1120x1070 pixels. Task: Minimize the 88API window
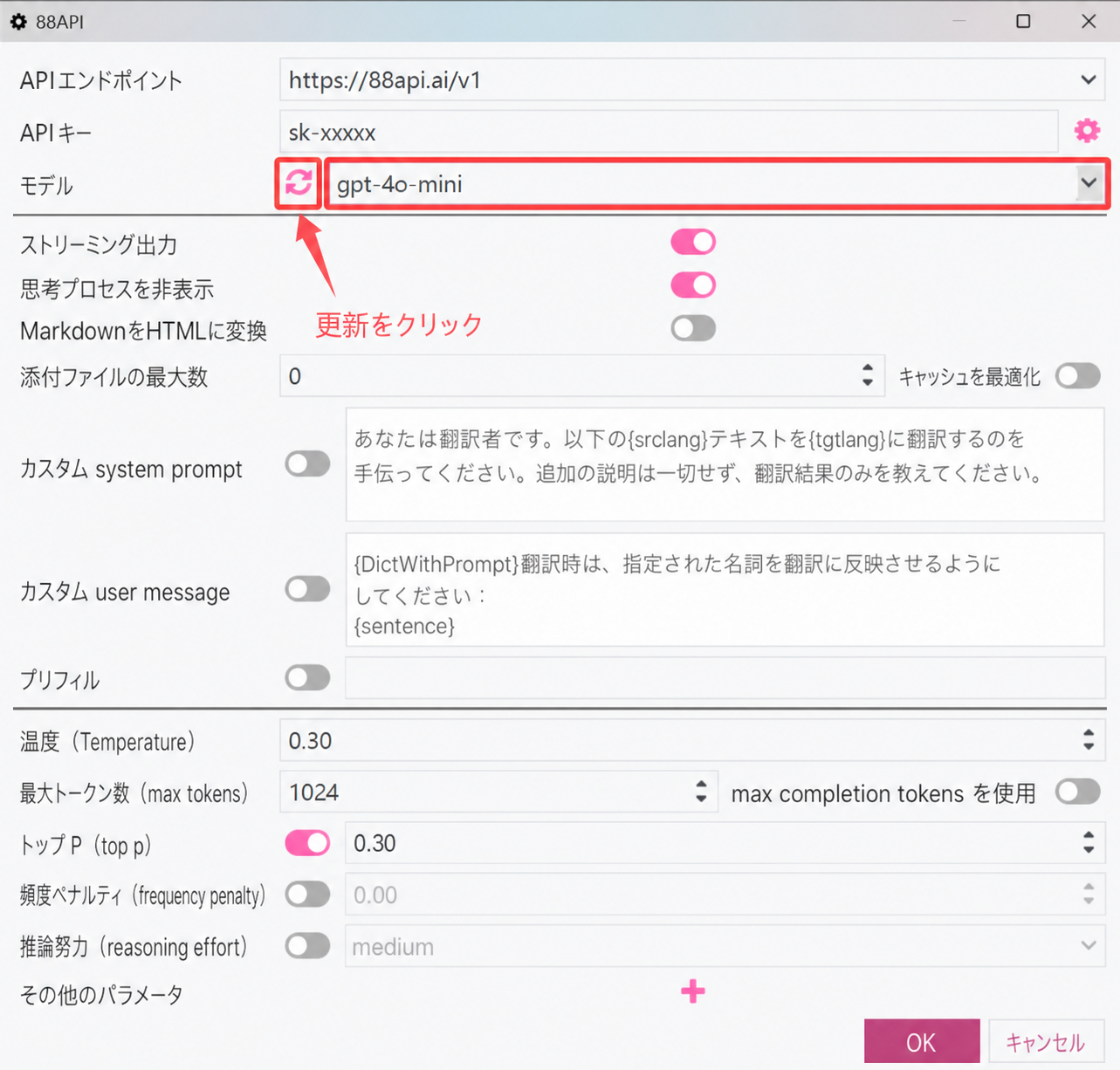pyautogui.click(x=959, y=21)
